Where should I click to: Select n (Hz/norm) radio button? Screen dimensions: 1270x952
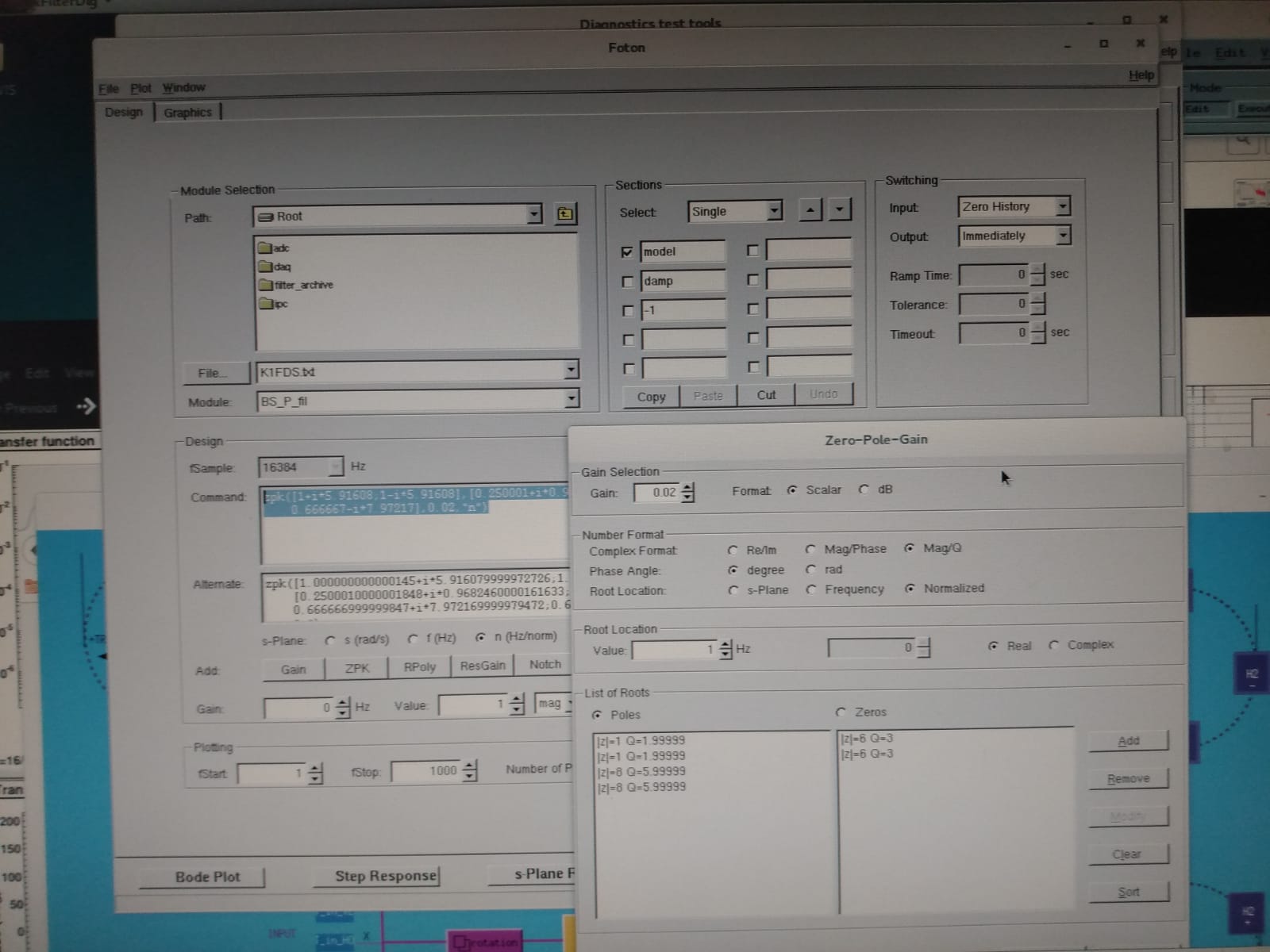[480, 637]
